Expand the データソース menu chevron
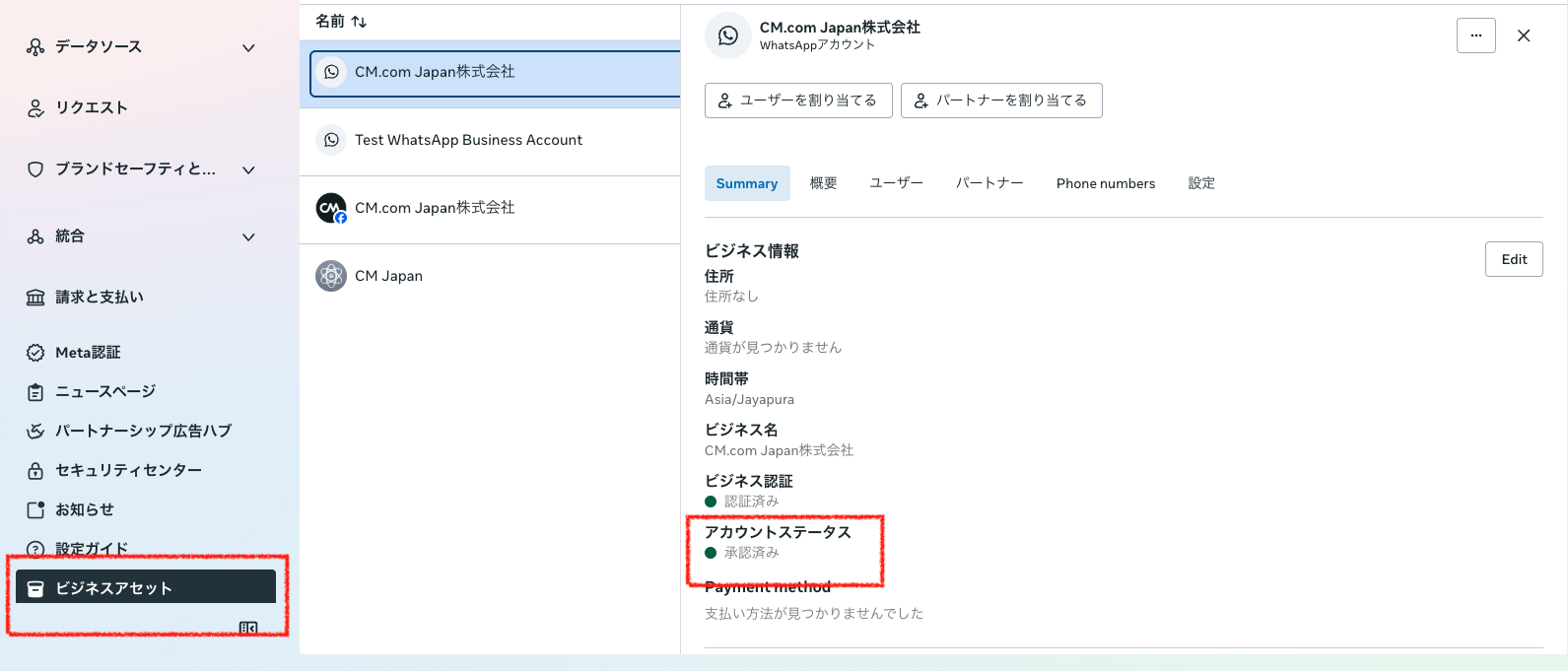Image resolution: width=1568 pixels, height=671 pixels. pyautogui.click(x=248, y=47)
